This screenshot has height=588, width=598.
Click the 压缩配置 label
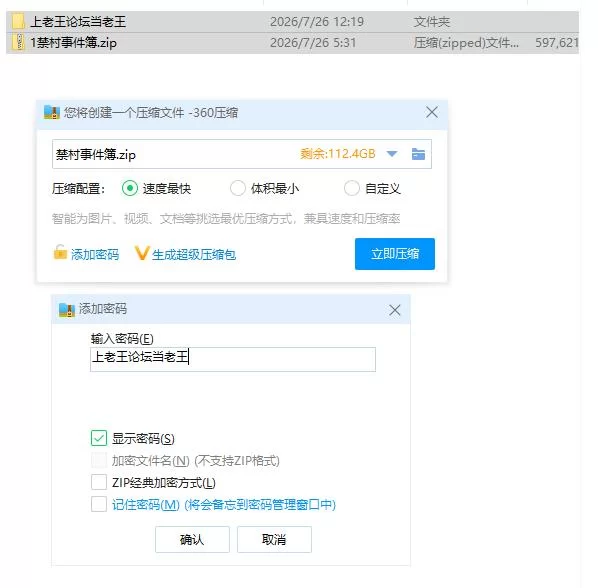[79, 189]
